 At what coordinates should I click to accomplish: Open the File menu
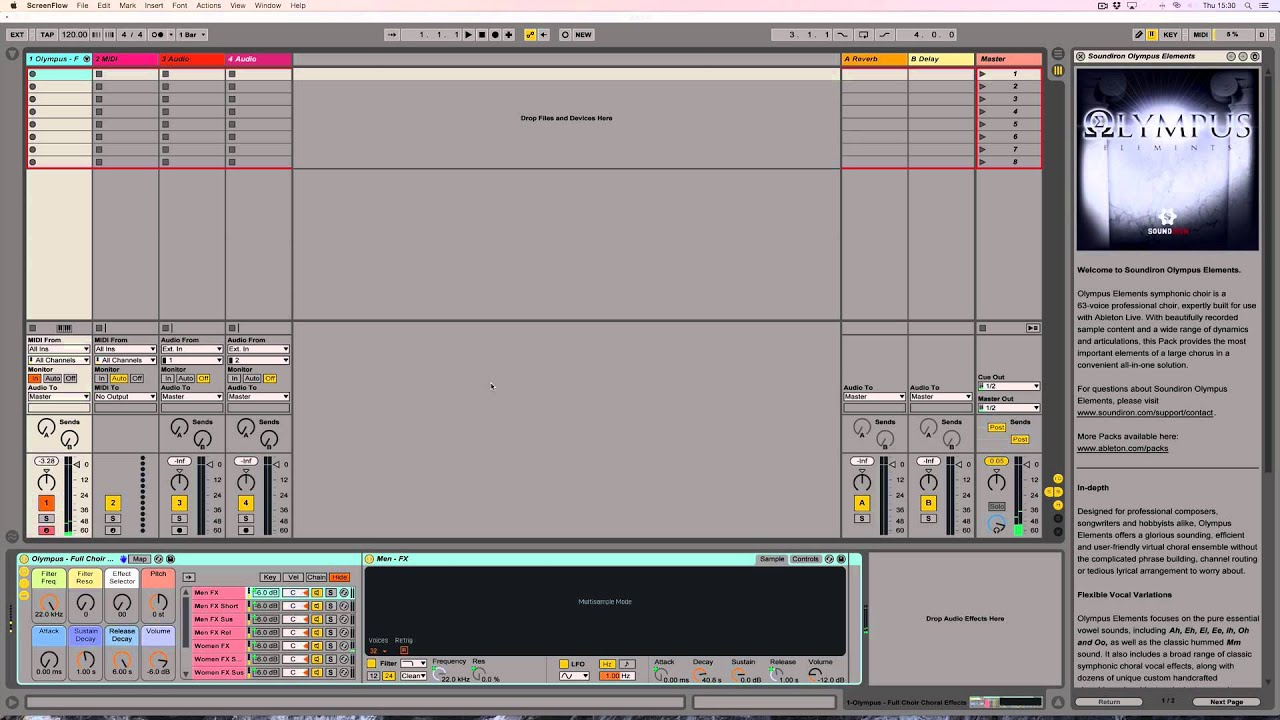pos(82,6)
